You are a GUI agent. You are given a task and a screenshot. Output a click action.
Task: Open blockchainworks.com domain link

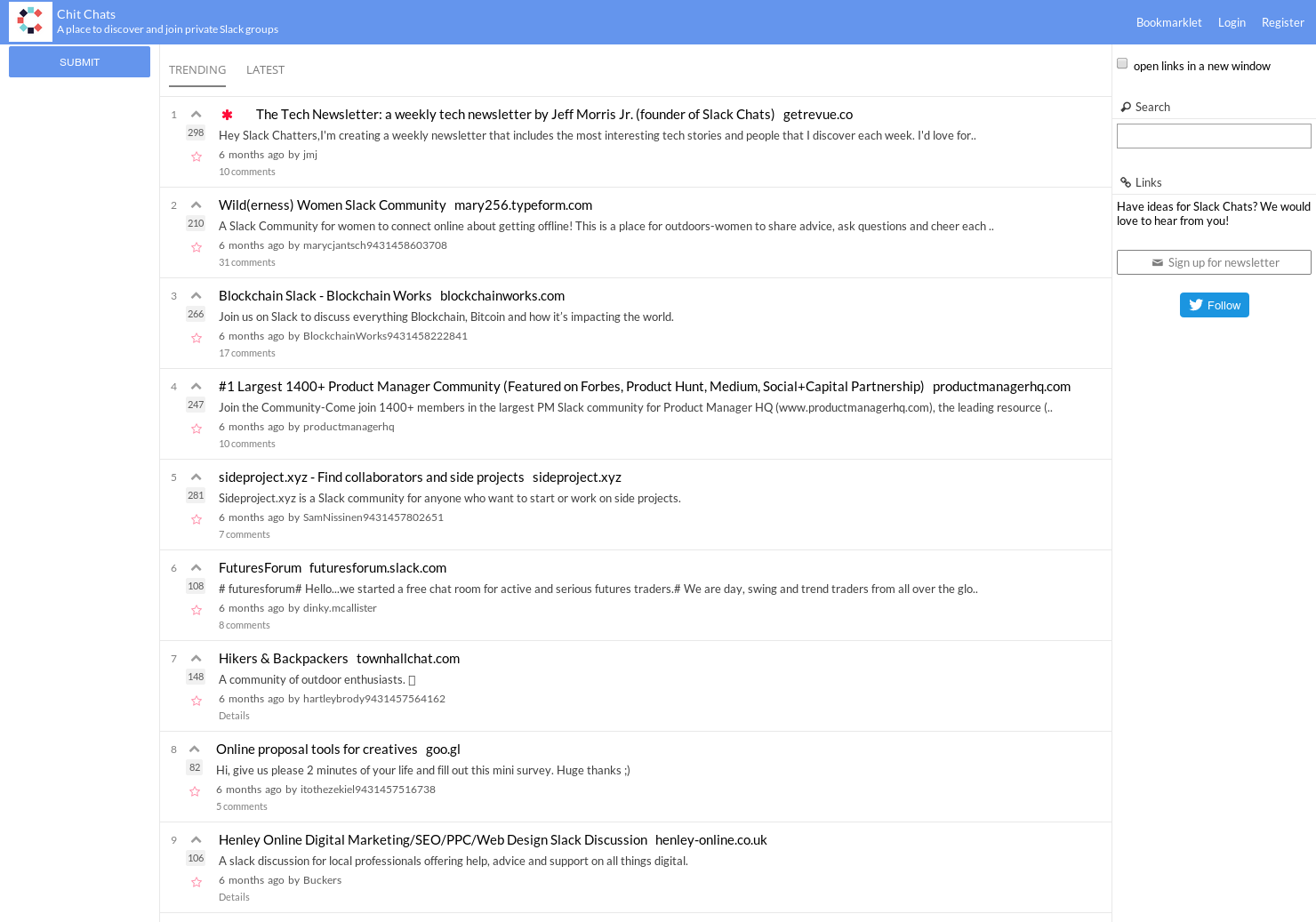tap(502, 295)
